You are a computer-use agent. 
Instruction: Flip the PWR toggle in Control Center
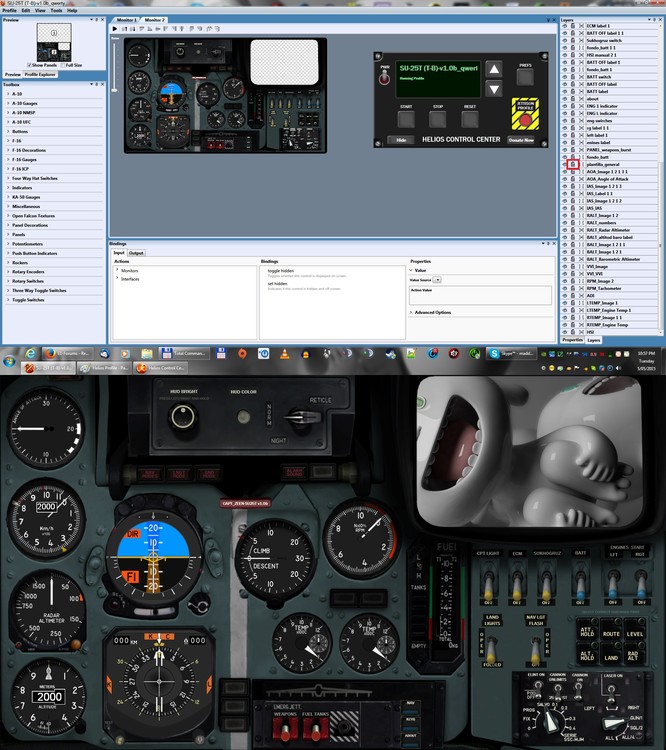pos(384,78)
